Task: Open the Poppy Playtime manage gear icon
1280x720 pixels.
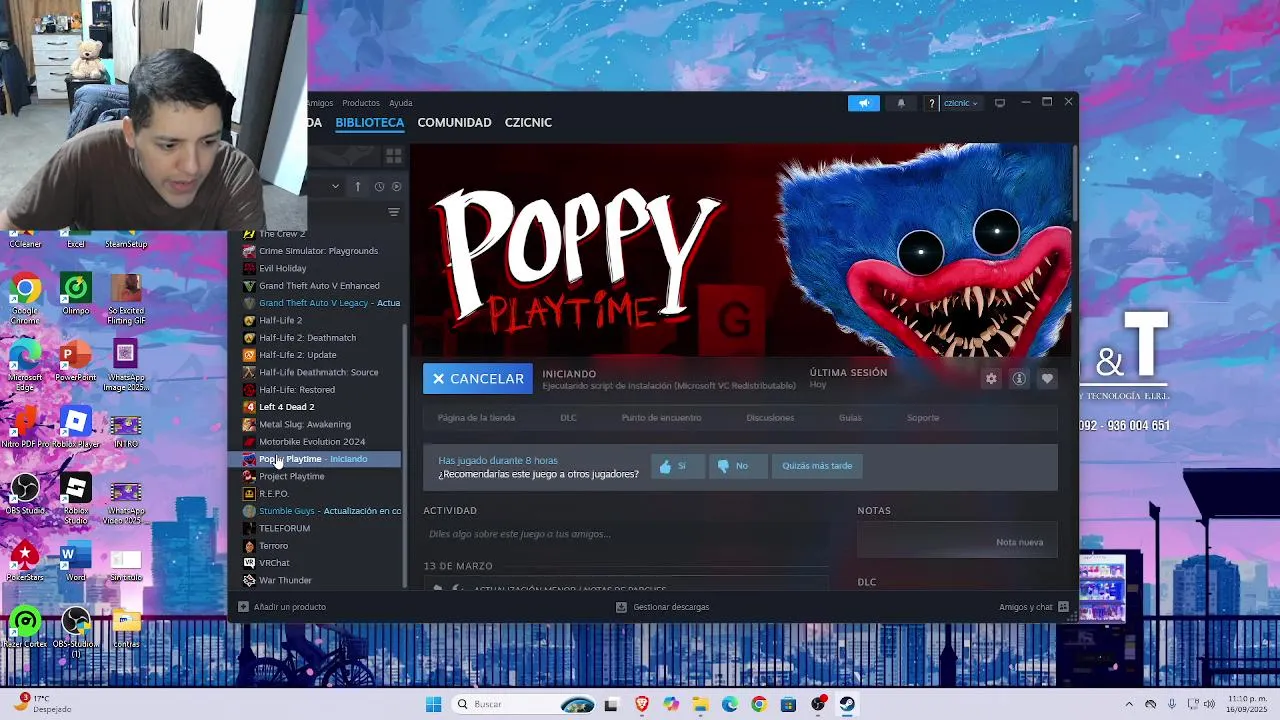Action: [991, 379]
